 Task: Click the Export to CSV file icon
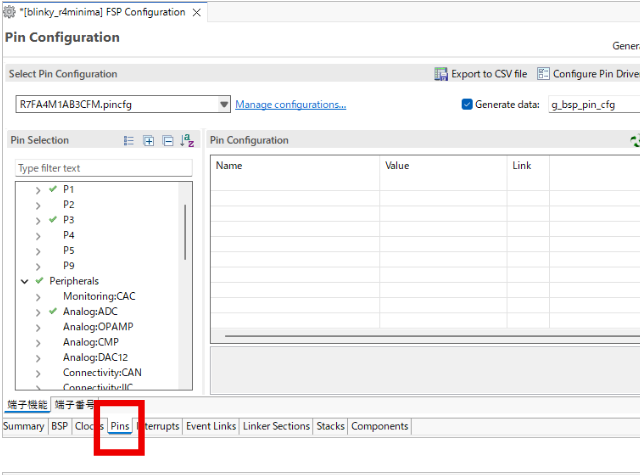(x=441, y=74)
